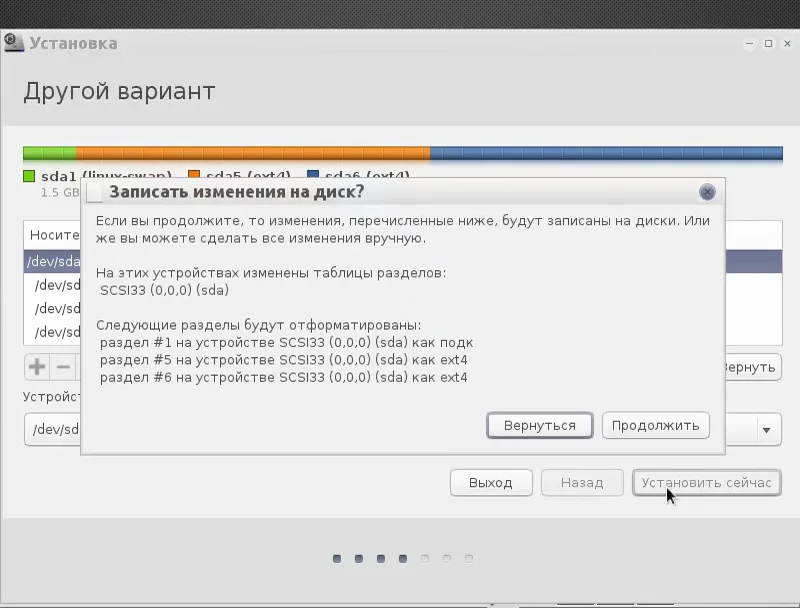
Task: Click the orange sda5 legend square
Action: [x=194, y=174]
